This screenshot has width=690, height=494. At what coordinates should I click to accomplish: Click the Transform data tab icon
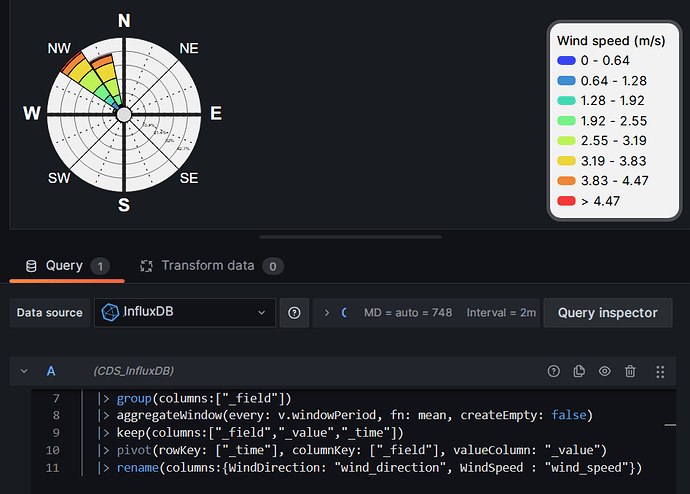[146, 266]
